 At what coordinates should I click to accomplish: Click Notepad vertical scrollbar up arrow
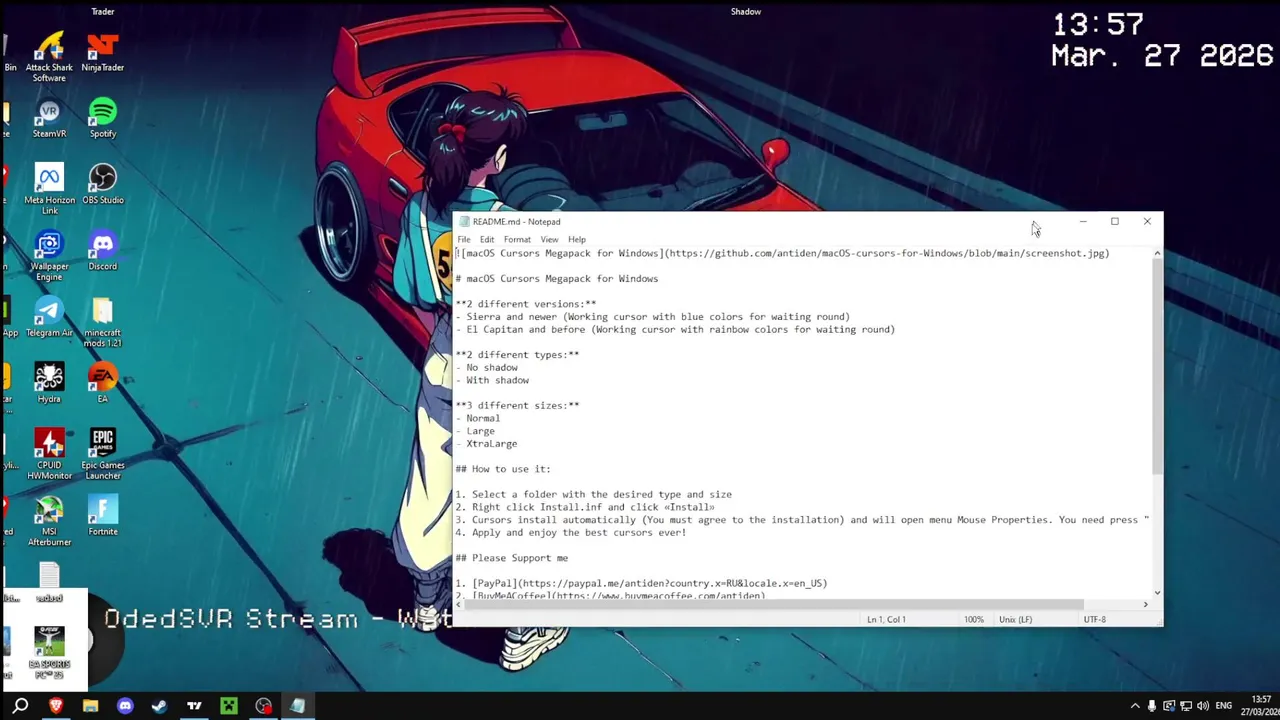click(x=1157, y=253)
